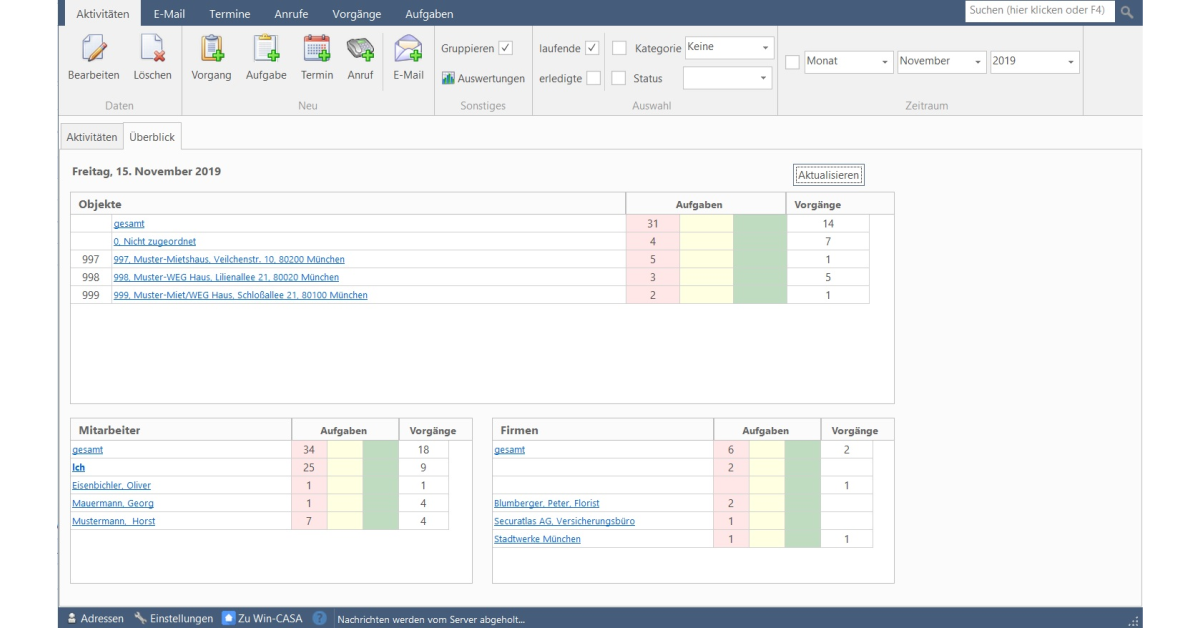1200x628 pixels.
Task: Toggle the laufende checkbox
Action: [x=592, y=48]
